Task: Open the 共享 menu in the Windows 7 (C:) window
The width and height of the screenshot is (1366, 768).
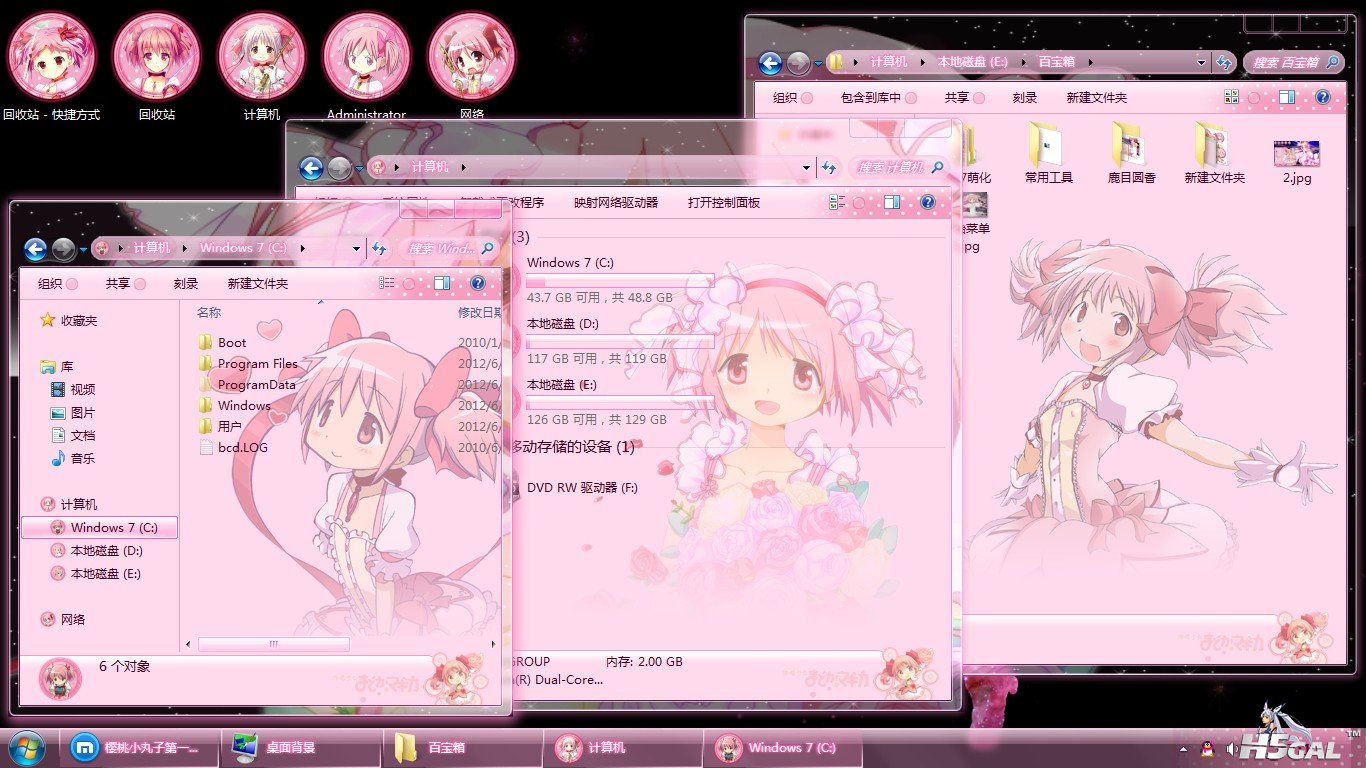Action: (125, 284)
